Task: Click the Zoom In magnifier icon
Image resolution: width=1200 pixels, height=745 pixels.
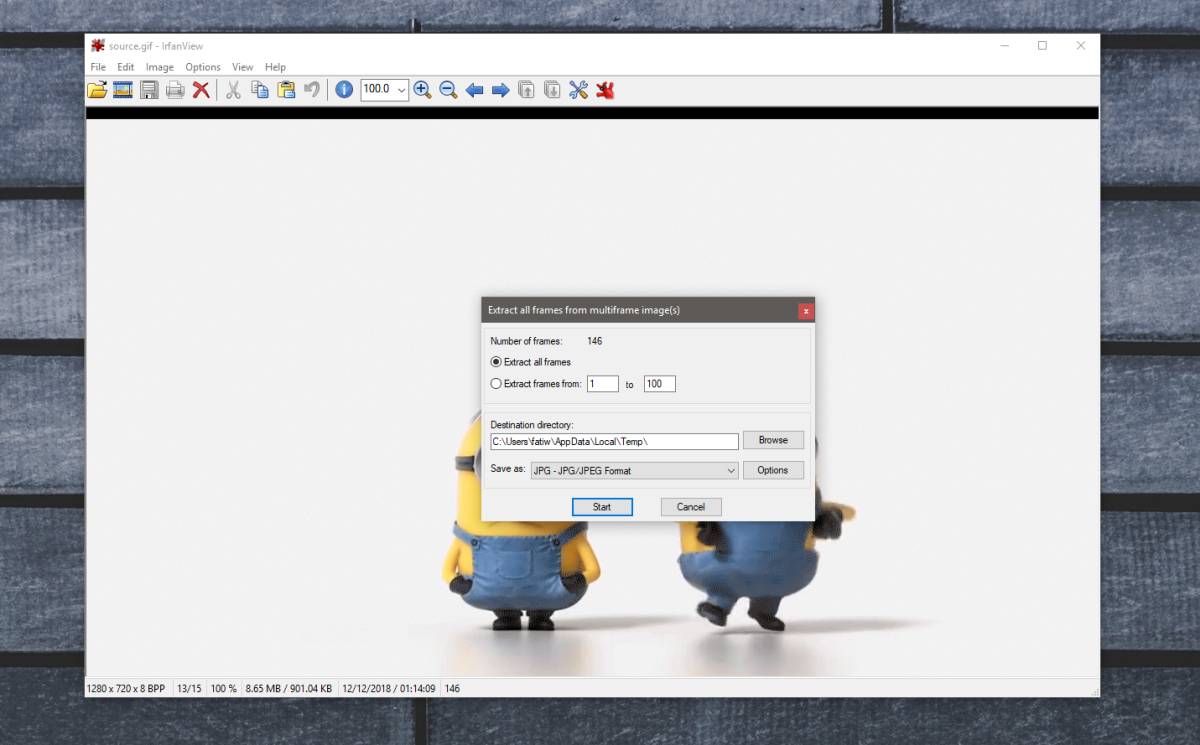Action: pyautogui.click(x=422, y=90)
